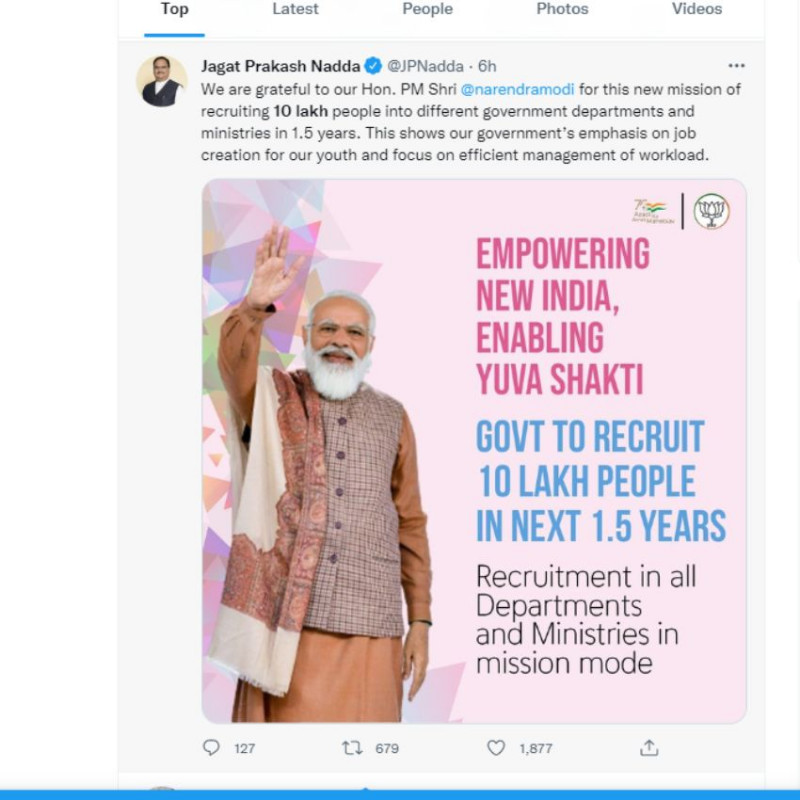Viewport: 800px width, 800px height.
Task: Click the 127 replies count
Action: point(244,748)
